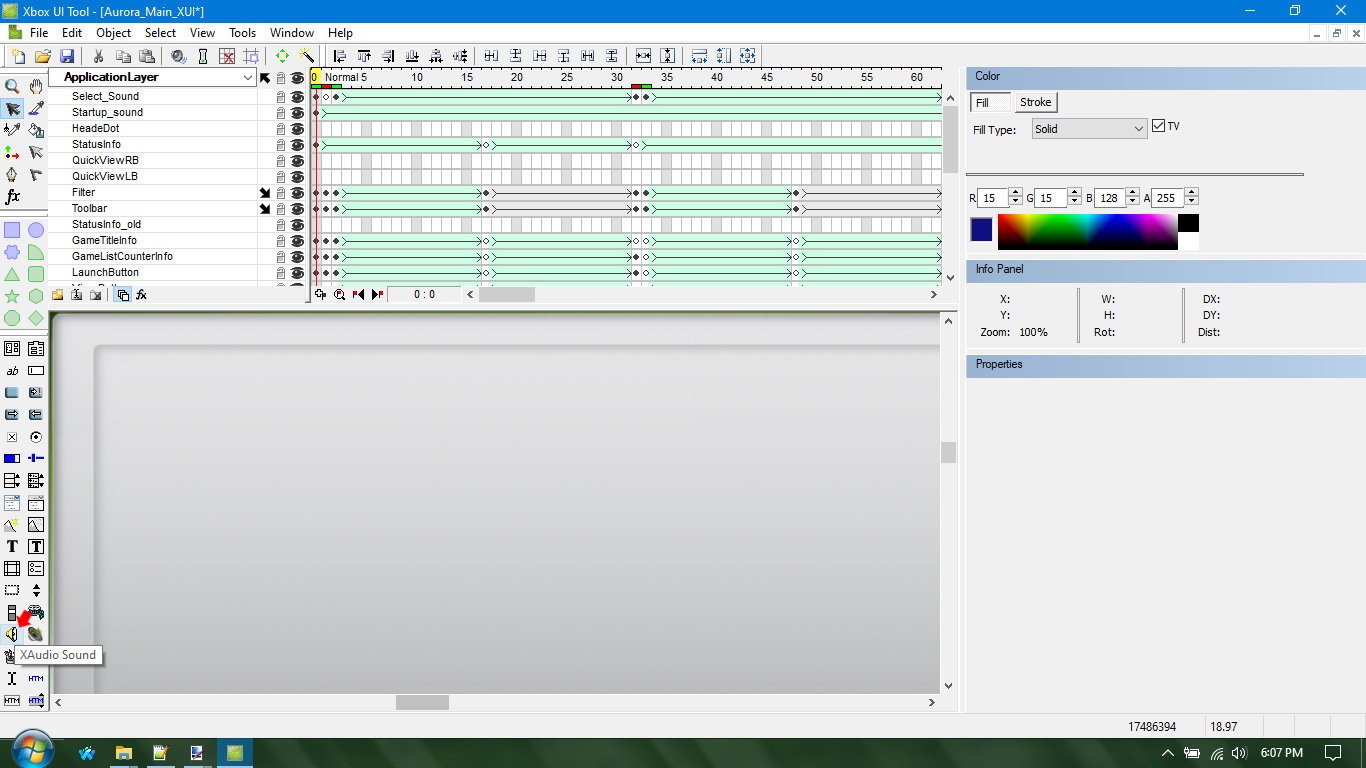Image resolution: width=1366 pixels, height=768 pixels.
Task: Choose the Paint Bucket tool
Action: [x=36, y=130]
